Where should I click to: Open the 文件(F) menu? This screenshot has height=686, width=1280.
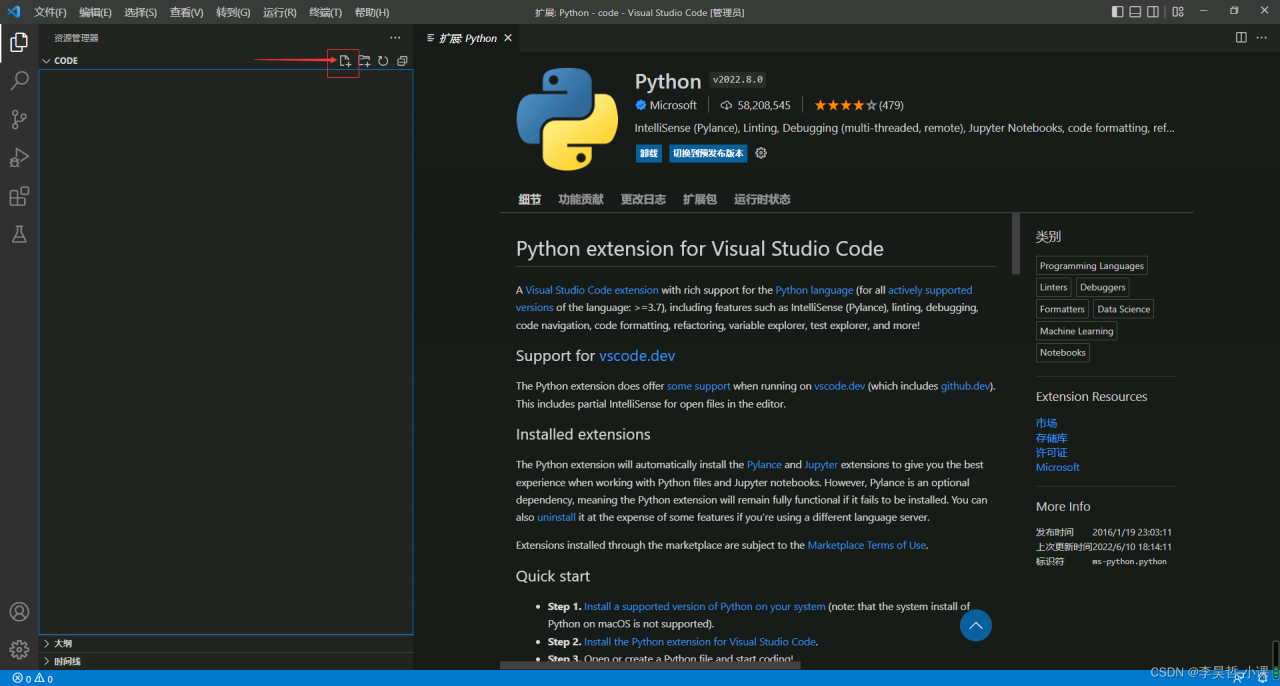[50, 12]
